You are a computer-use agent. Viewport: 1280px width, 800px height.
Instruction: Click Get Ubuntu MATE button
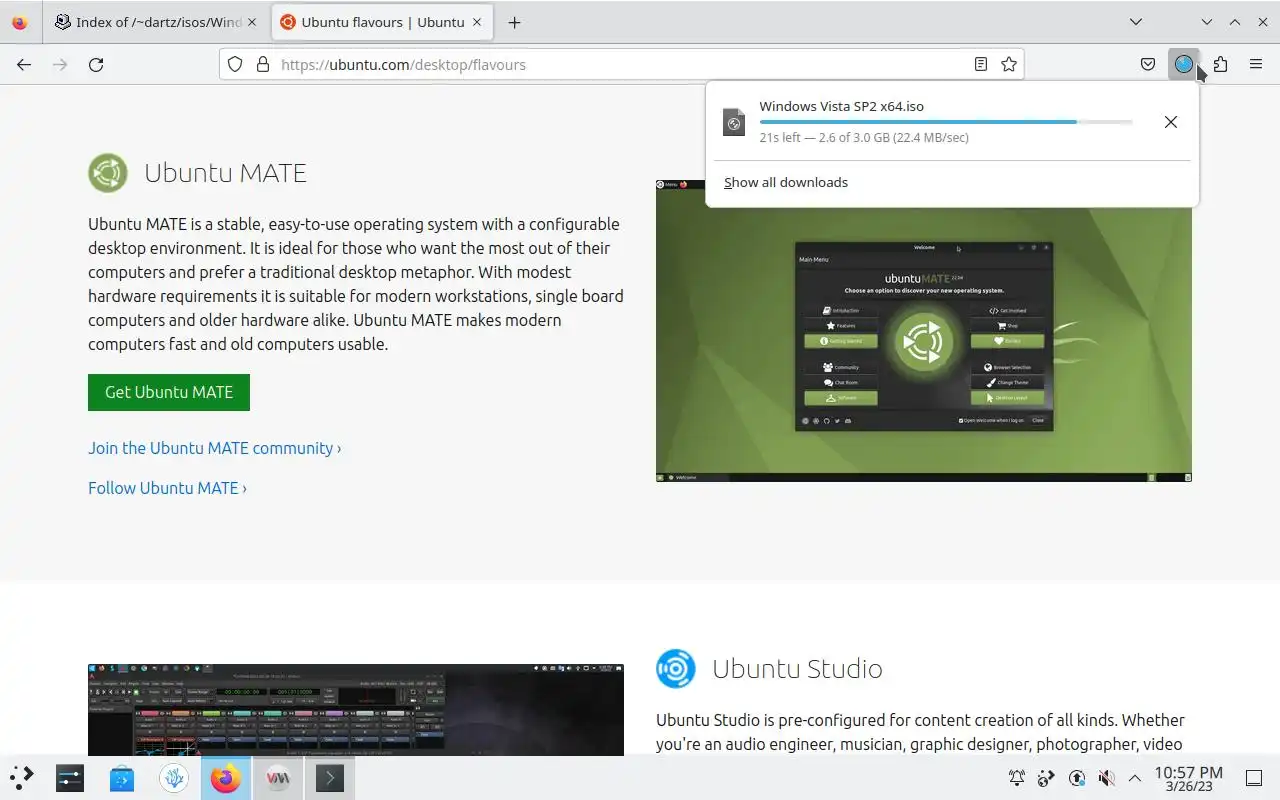click(x=169, y=392)
